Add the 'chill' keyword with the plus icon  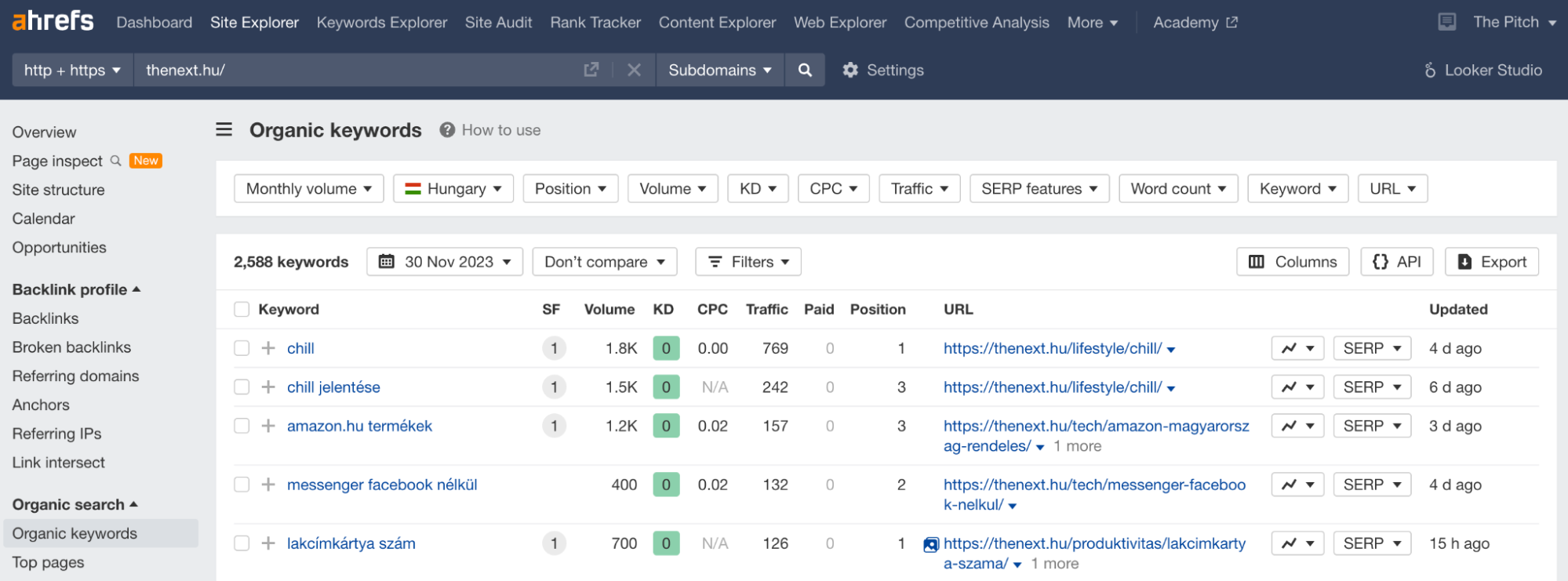point(268,348)
